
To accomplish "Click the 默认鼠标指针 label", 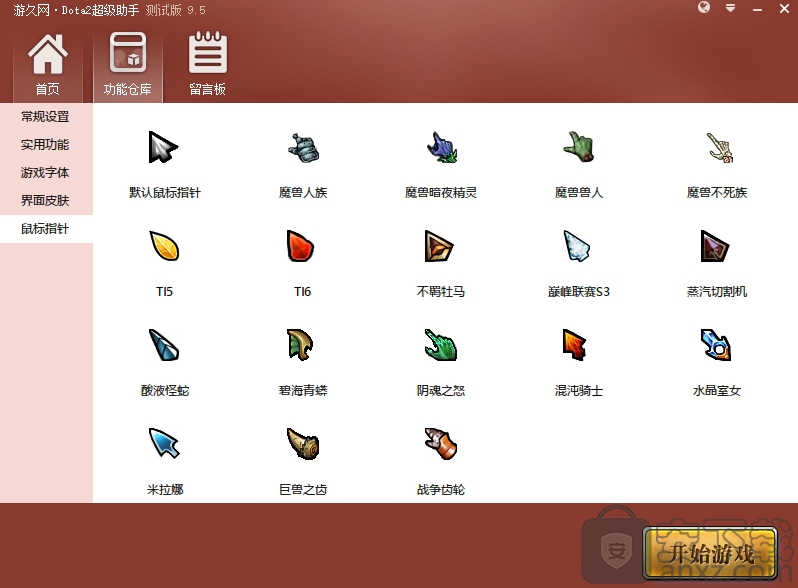I will tap(165, 192).
